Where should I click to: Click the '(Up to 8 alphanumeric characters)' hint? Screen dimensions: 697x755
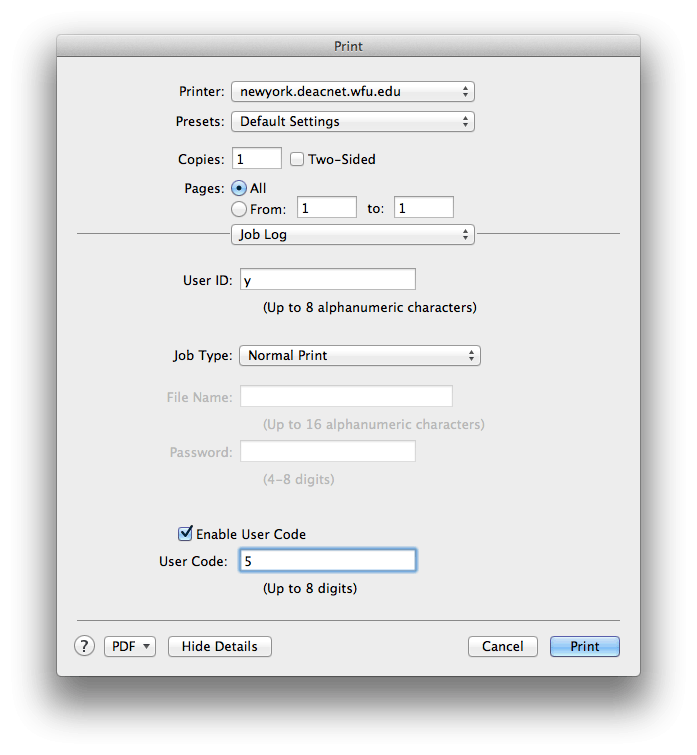pos(370,308)
